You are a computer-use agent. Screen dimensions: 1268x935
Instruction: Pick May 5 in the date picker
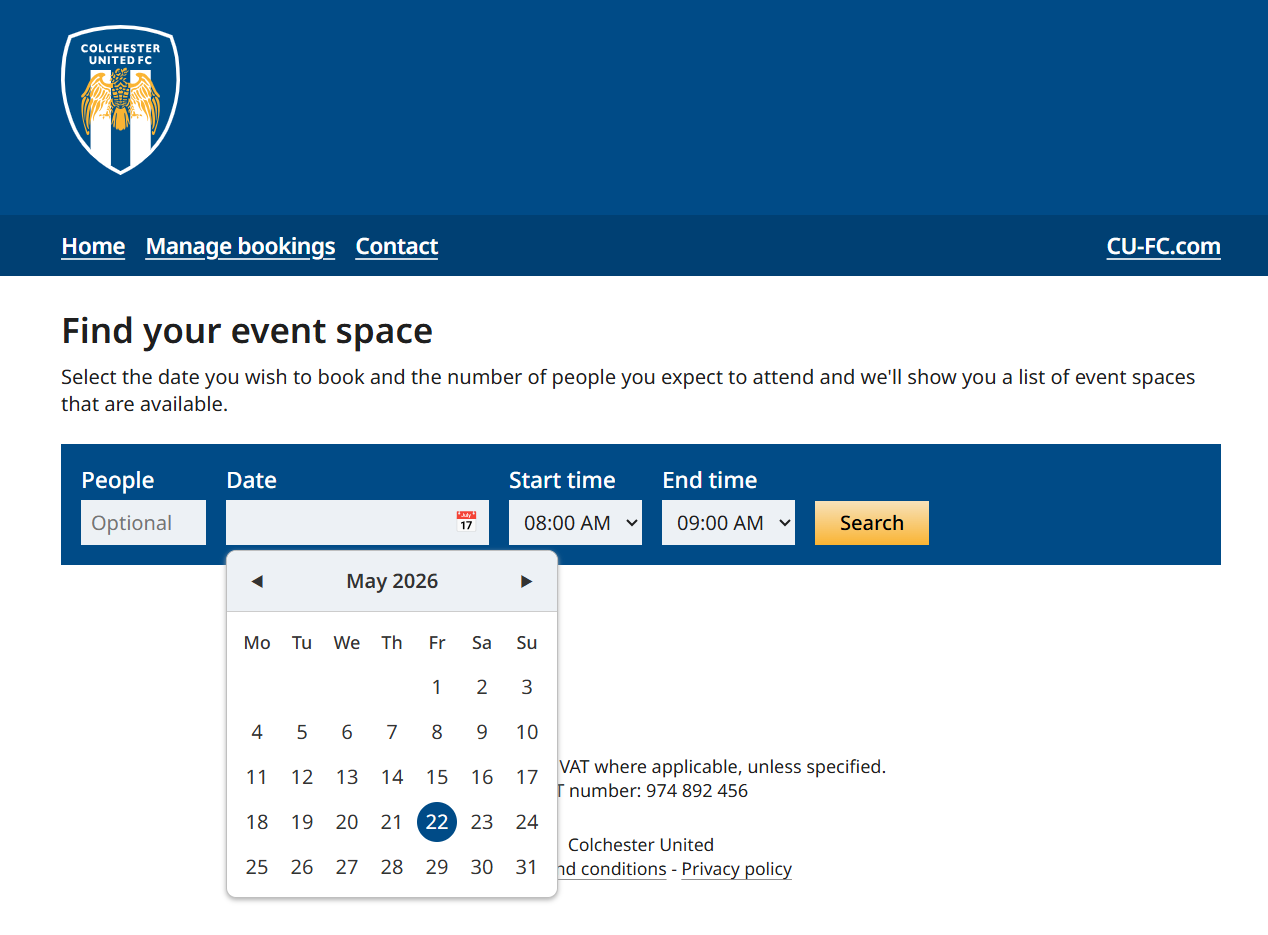point(302,732)
